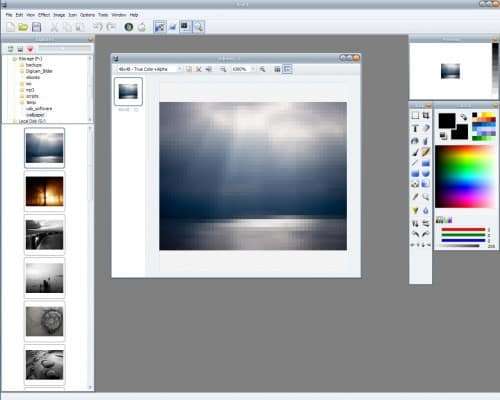The width and height of the screenshot is (500, 400).
Task: Save the icon with the floppy button
Action: coord(36,27)
